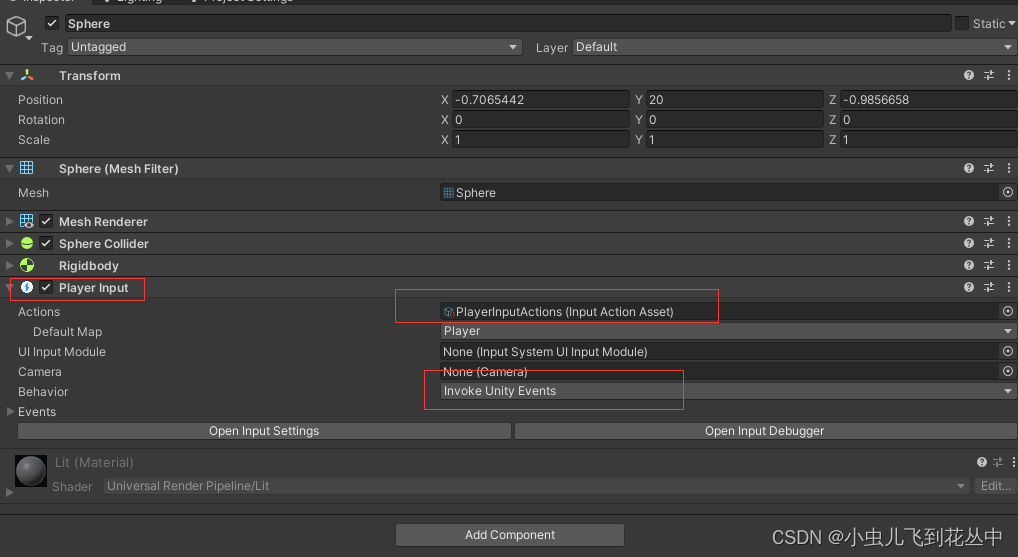Open Mesh Filter preset selector icon
This screenshot has width=1018, height=557.
tap(989, 168)
